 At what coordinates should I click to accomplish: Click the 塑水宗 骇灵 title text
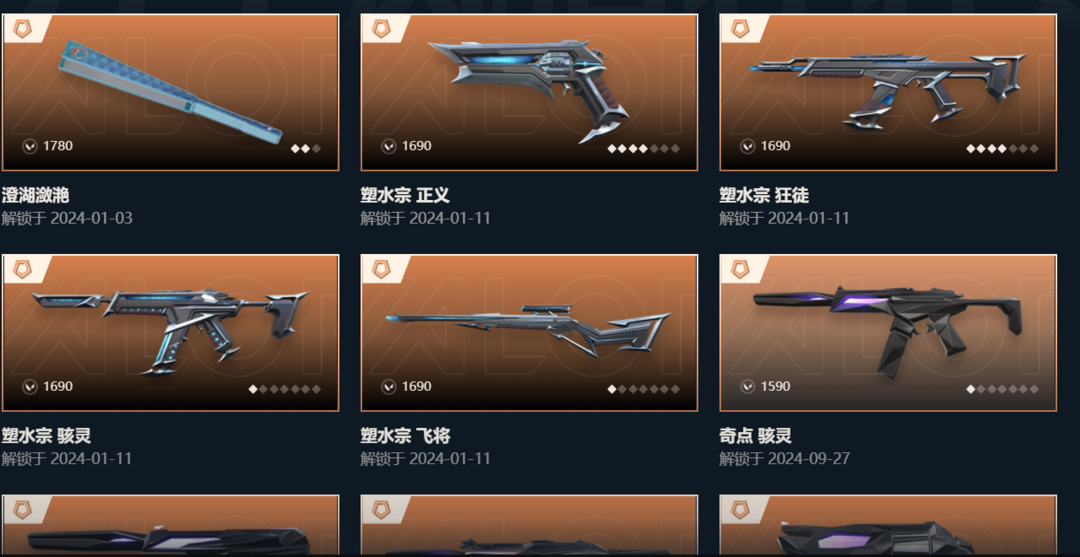click(x=46, y=436)
